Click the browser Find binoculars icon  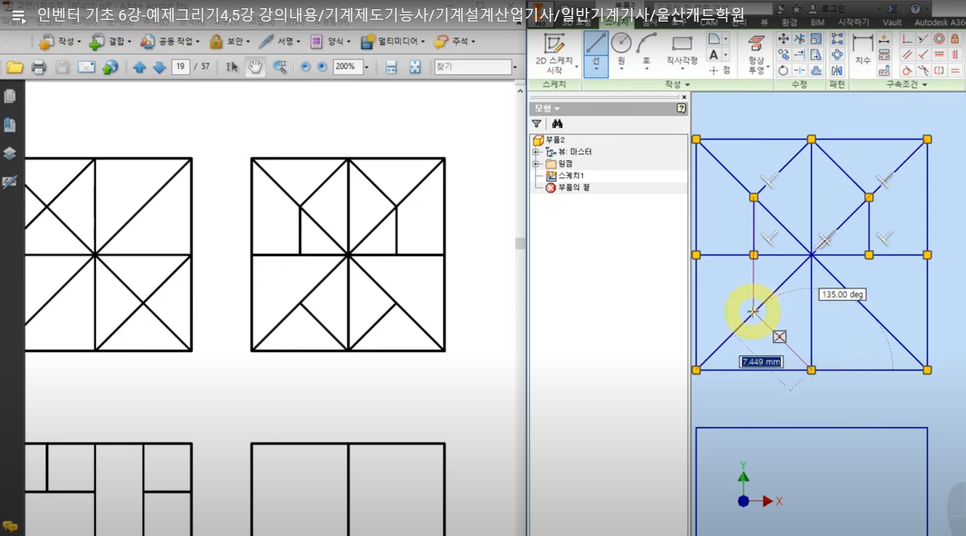click(x=557, y=124)
